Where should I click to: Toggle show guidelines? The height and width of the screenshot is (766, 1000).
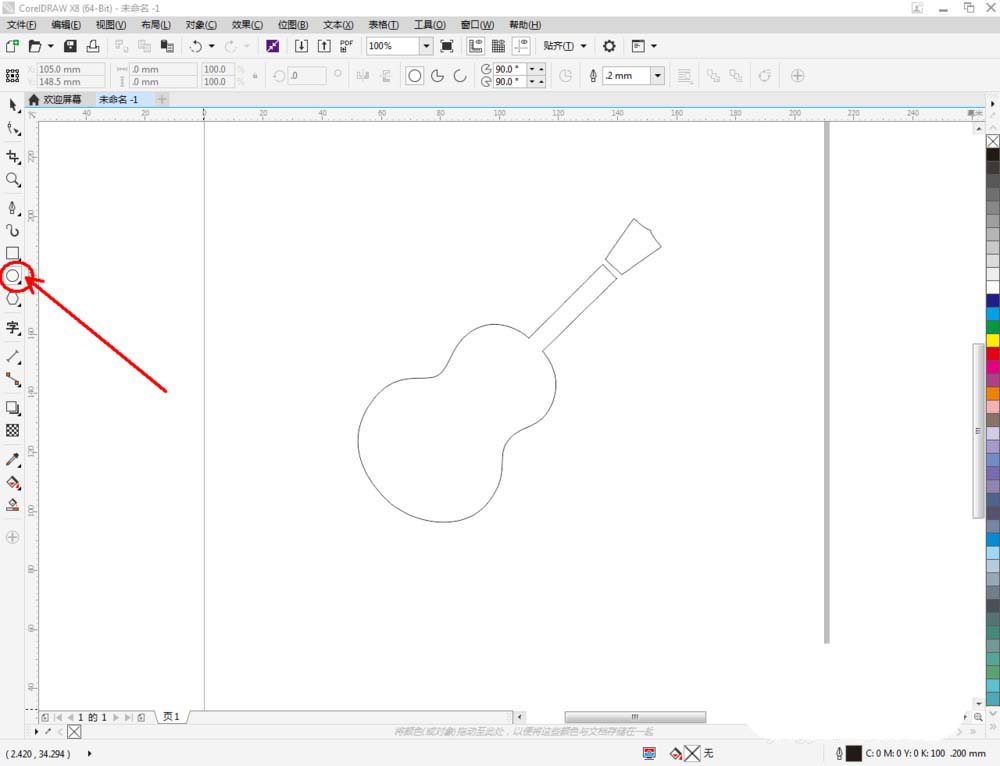522,46
